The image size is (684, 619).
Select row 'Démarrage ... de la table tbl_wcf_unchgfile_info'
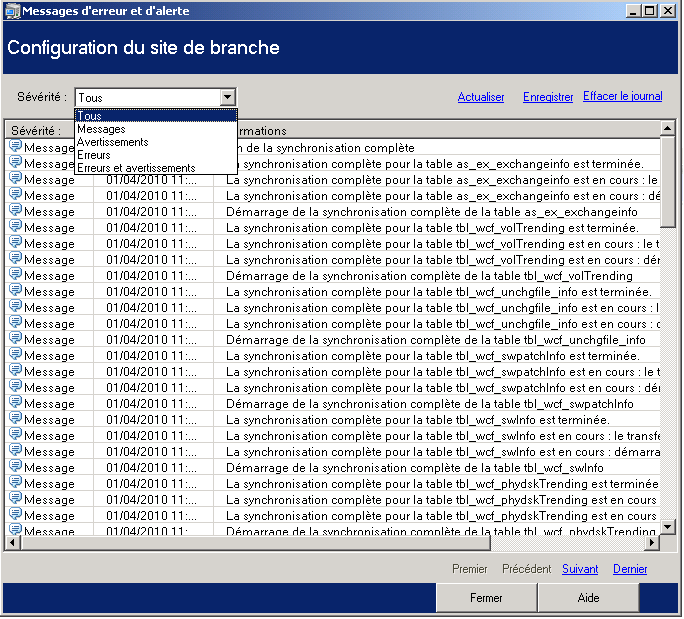[x=332, y=339]
